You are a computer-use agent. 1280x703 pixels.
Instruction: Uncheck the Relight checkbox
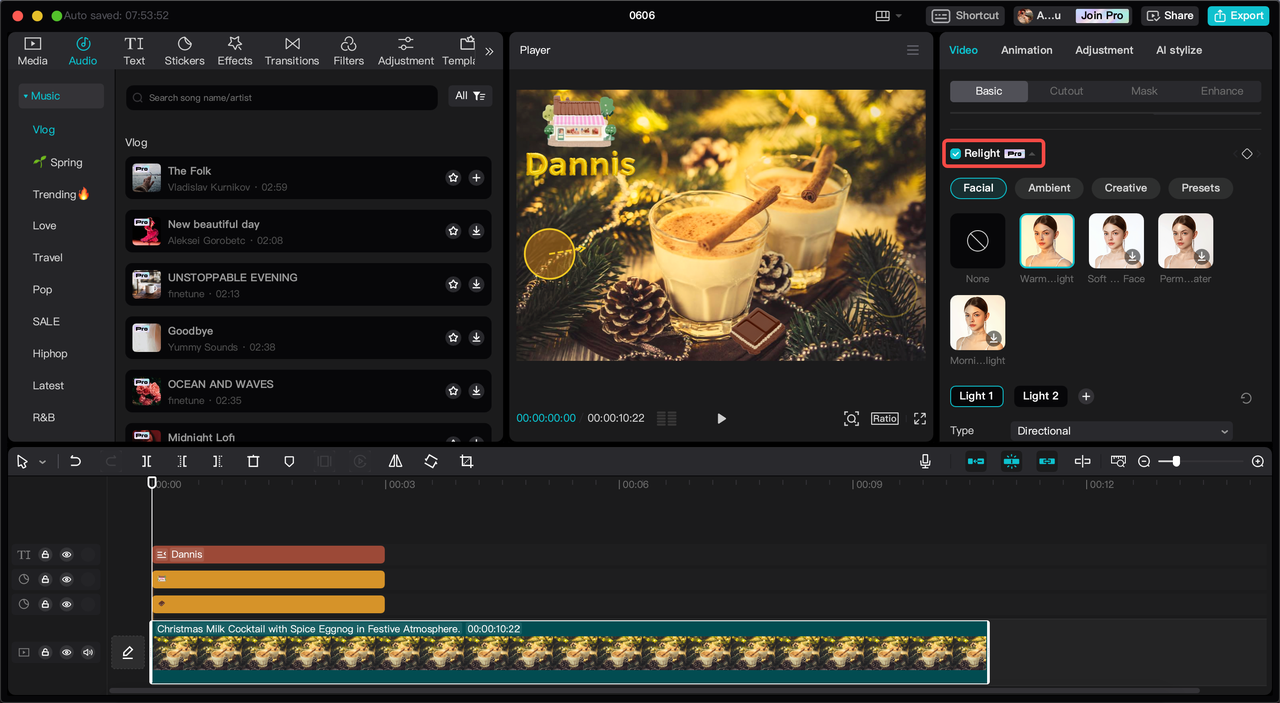tap(956, 154)
